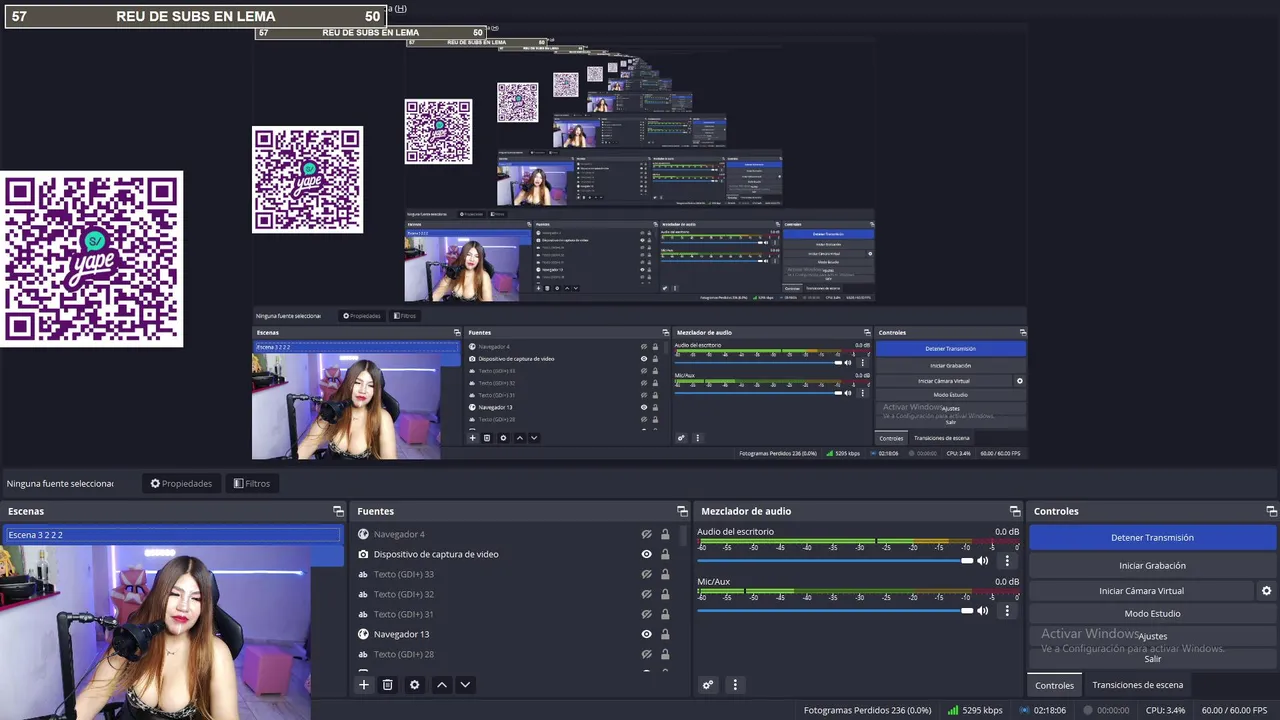The width and height of the screenshot is (1280, 720).
Task: Toggle lock on Texto (GDI+) 31
Action: (x=665, y=614)
